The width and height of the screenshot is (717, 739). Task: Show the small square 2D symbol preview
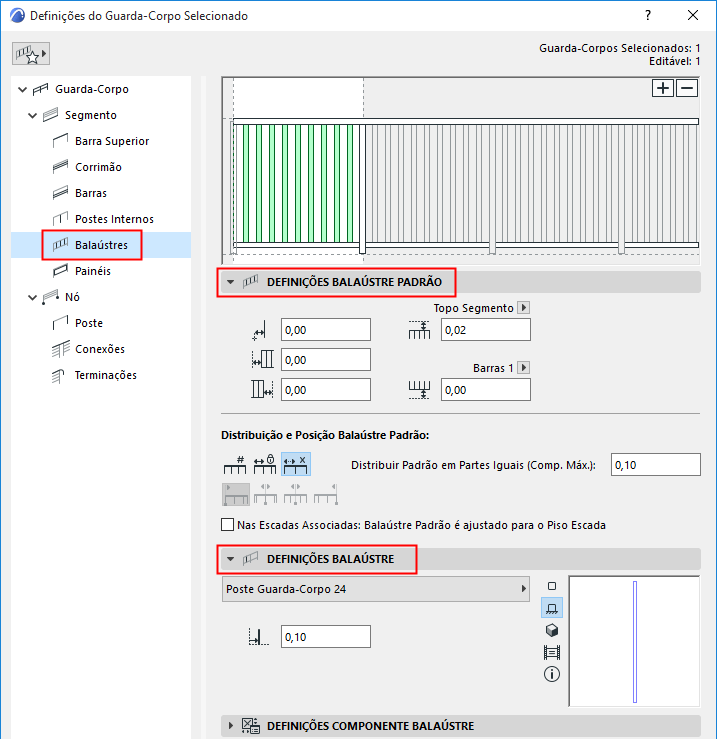(552, 586)
